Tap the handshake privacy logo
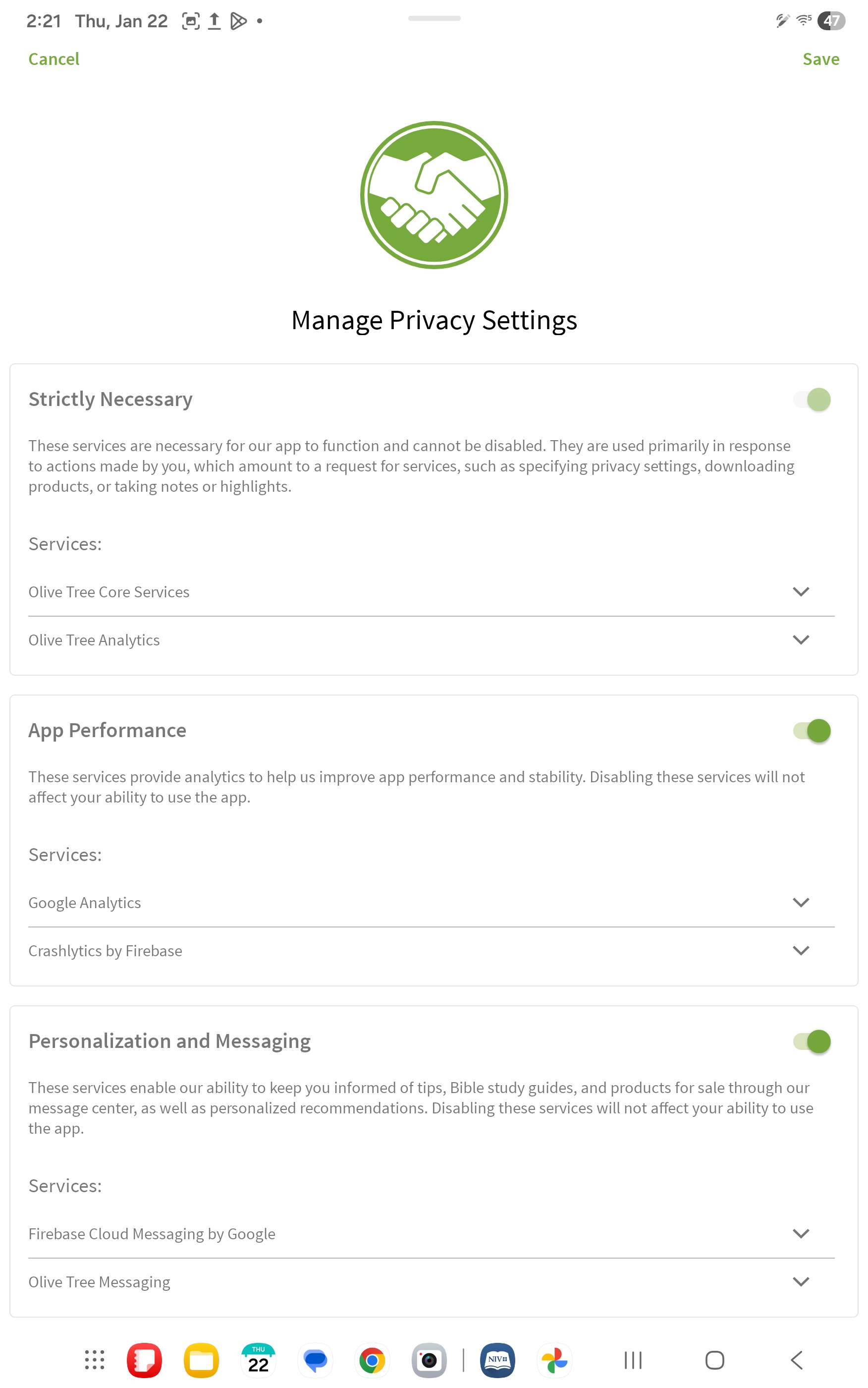Viewport: 868px width, 1388px height. coord(434,195)
